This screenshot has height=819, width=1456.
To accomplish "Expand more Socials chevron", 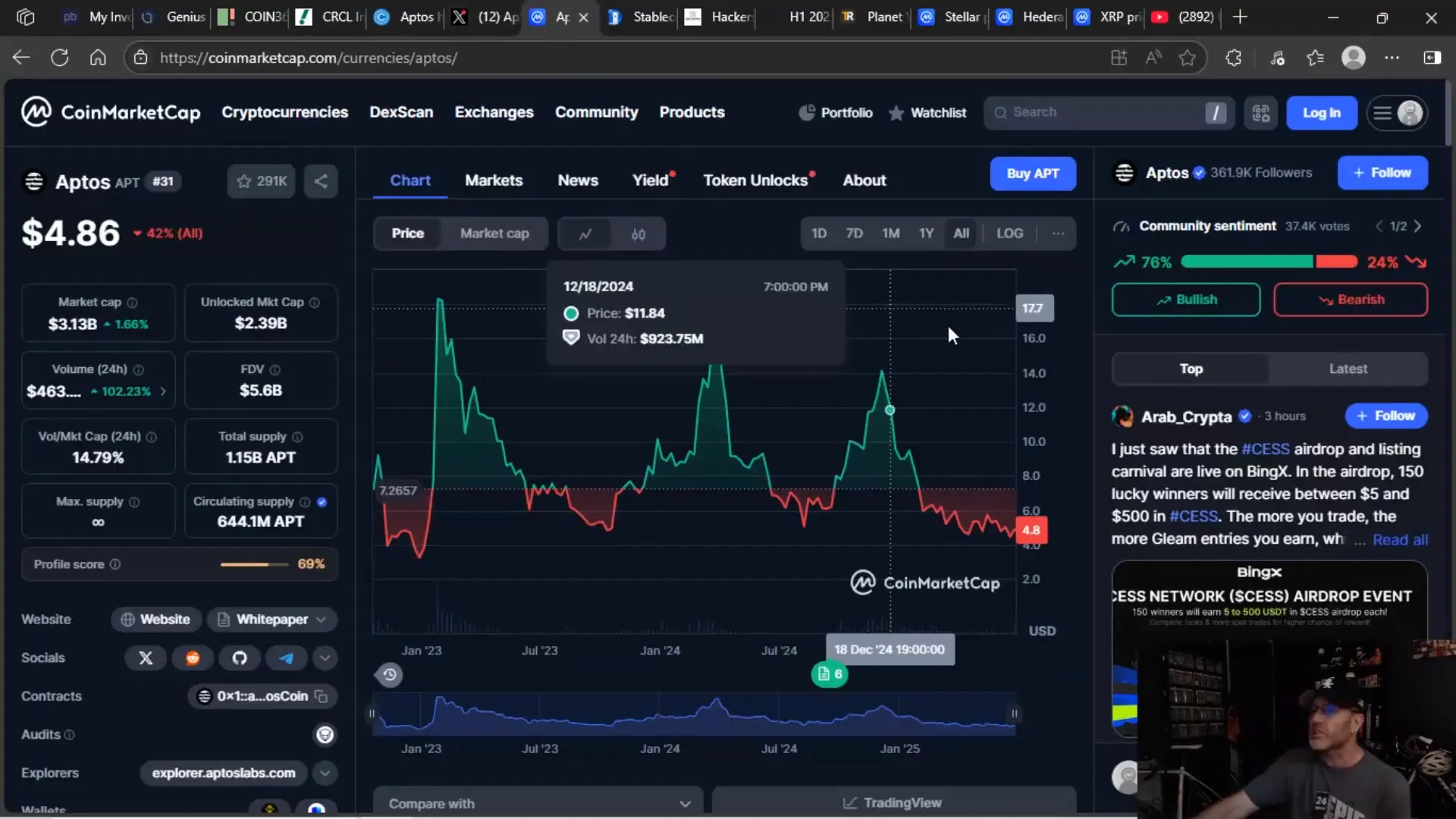I will click(x=325, y=658).
